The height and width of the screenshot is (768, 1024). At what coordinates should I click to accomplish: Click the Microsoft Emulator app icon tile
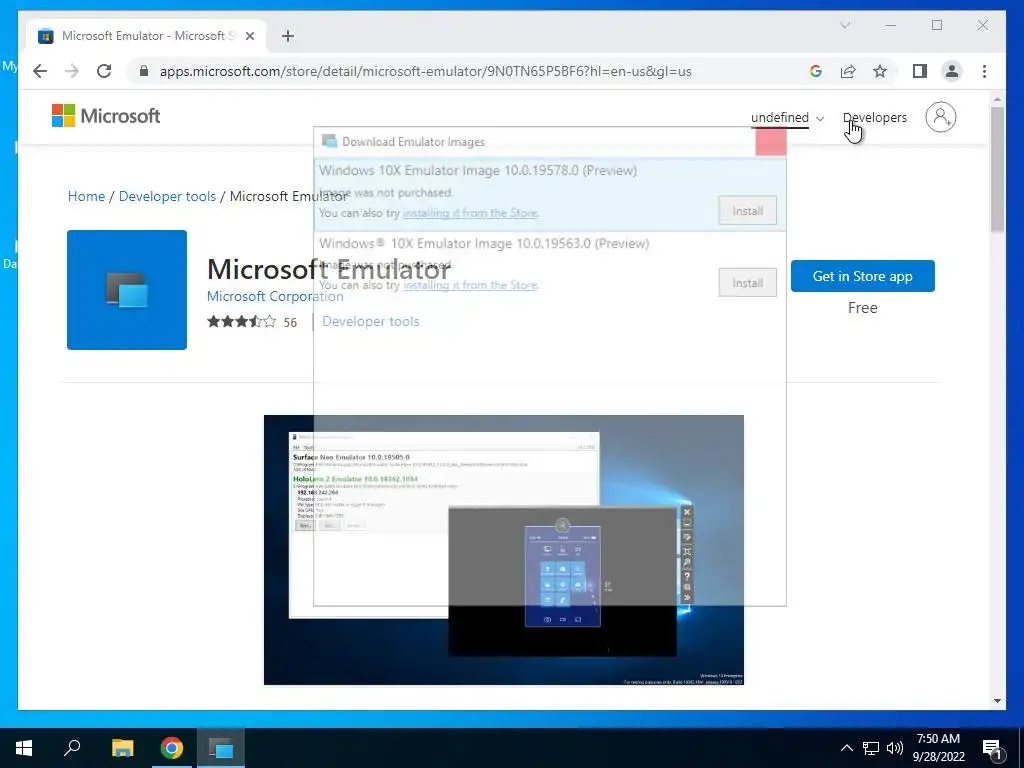coord(127,290)
